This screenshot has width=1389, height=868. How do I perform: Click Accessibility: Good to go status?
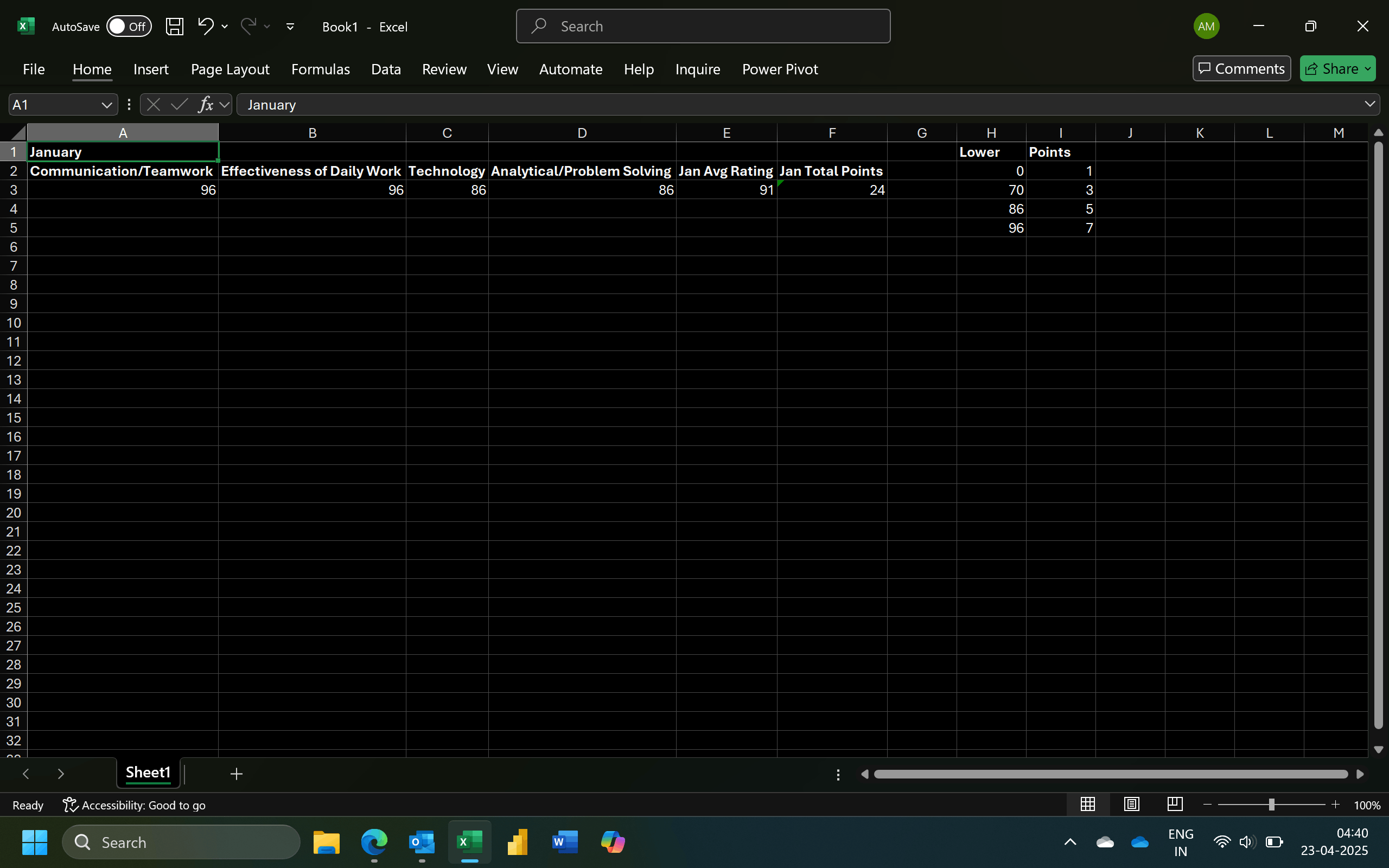point(135,805)
